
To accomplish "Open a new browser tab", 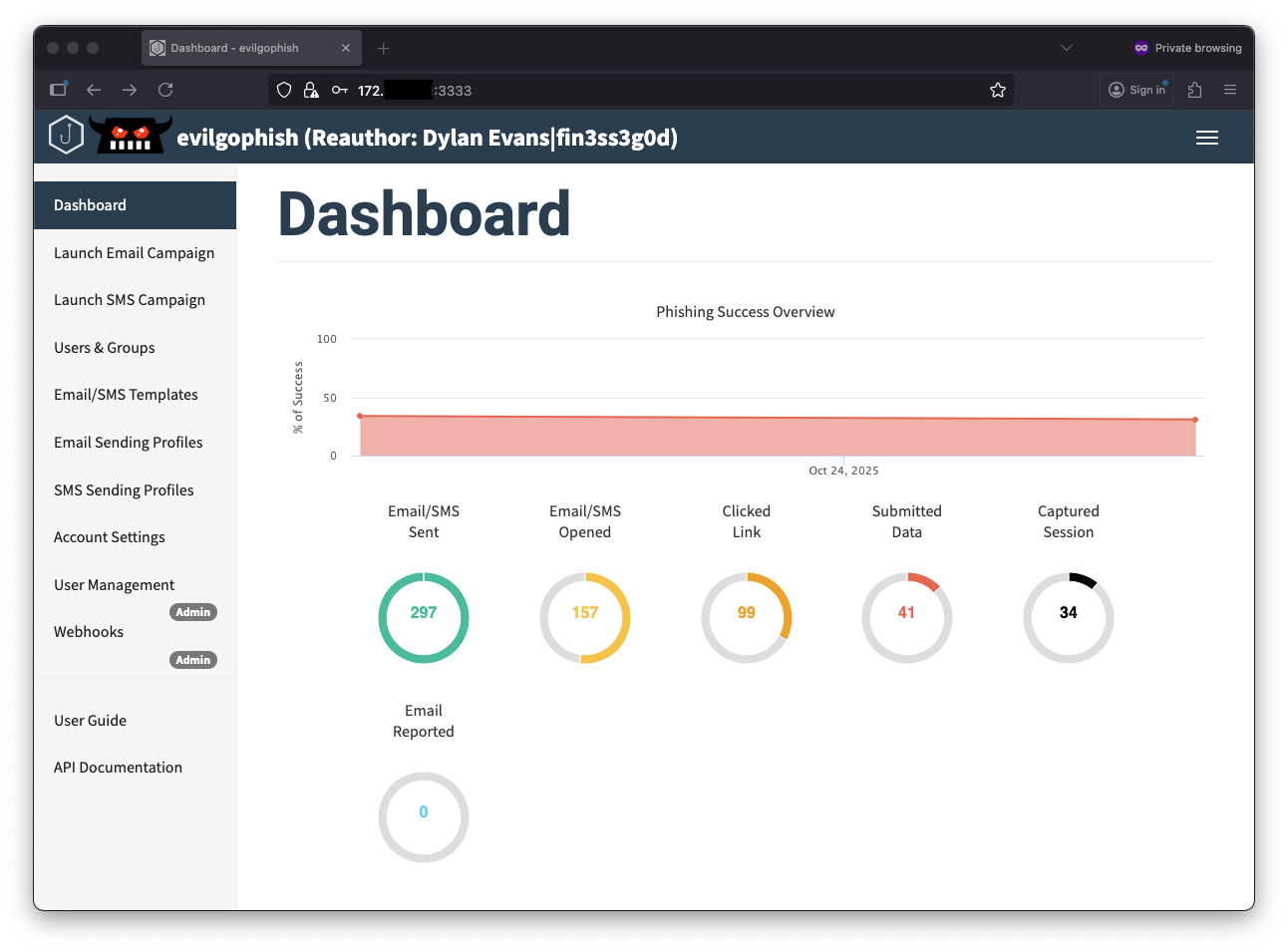I will point(383,48).
